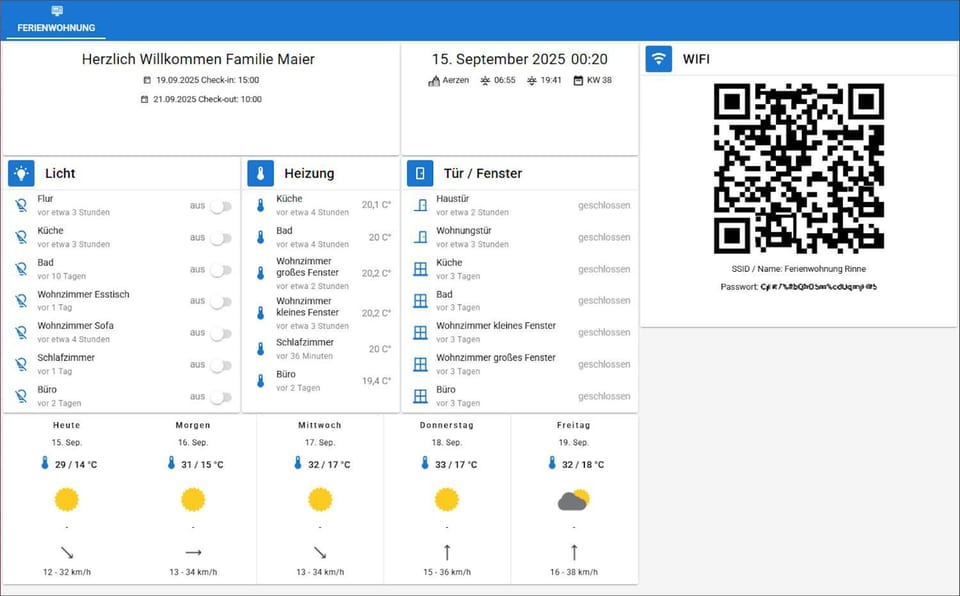960x596 pixels.
Task: Click the sunrise time 06:55
Action: pyautogui.click(x=505, y=80)
